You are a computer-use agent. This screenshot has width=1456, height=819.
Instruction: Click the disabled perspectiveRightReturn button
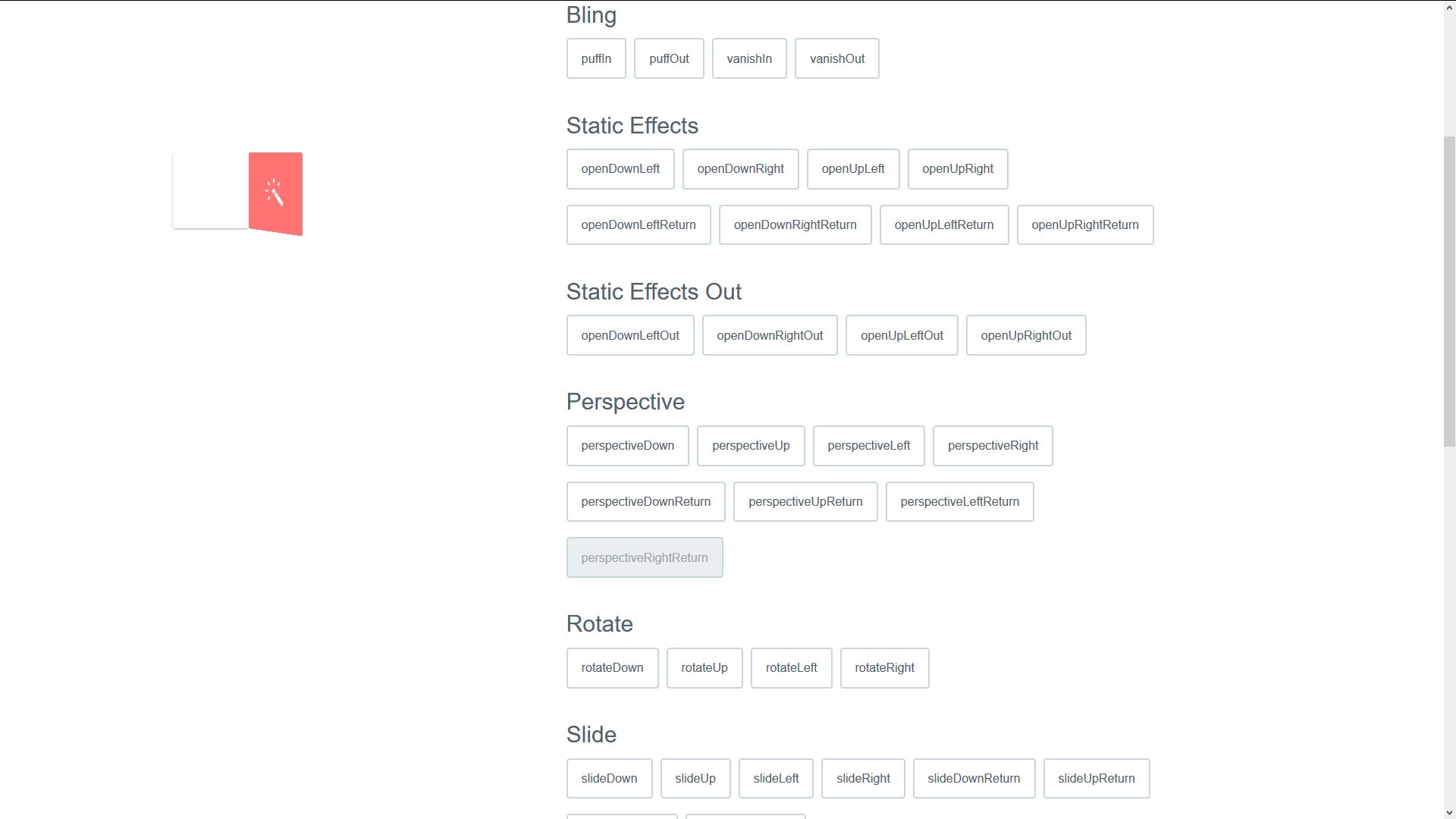pyautogui.click(x=645, y=557)
